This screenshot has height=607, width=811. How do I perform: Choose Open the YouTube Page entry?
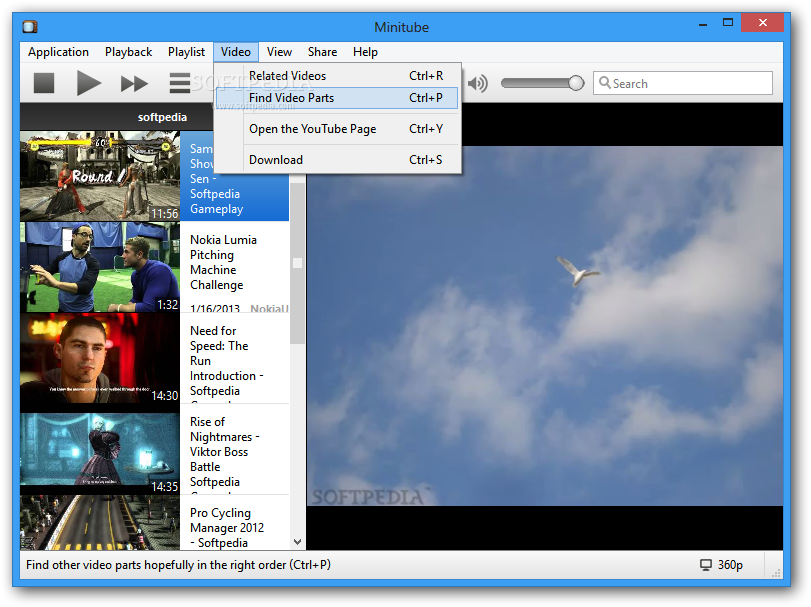point(337,129)
